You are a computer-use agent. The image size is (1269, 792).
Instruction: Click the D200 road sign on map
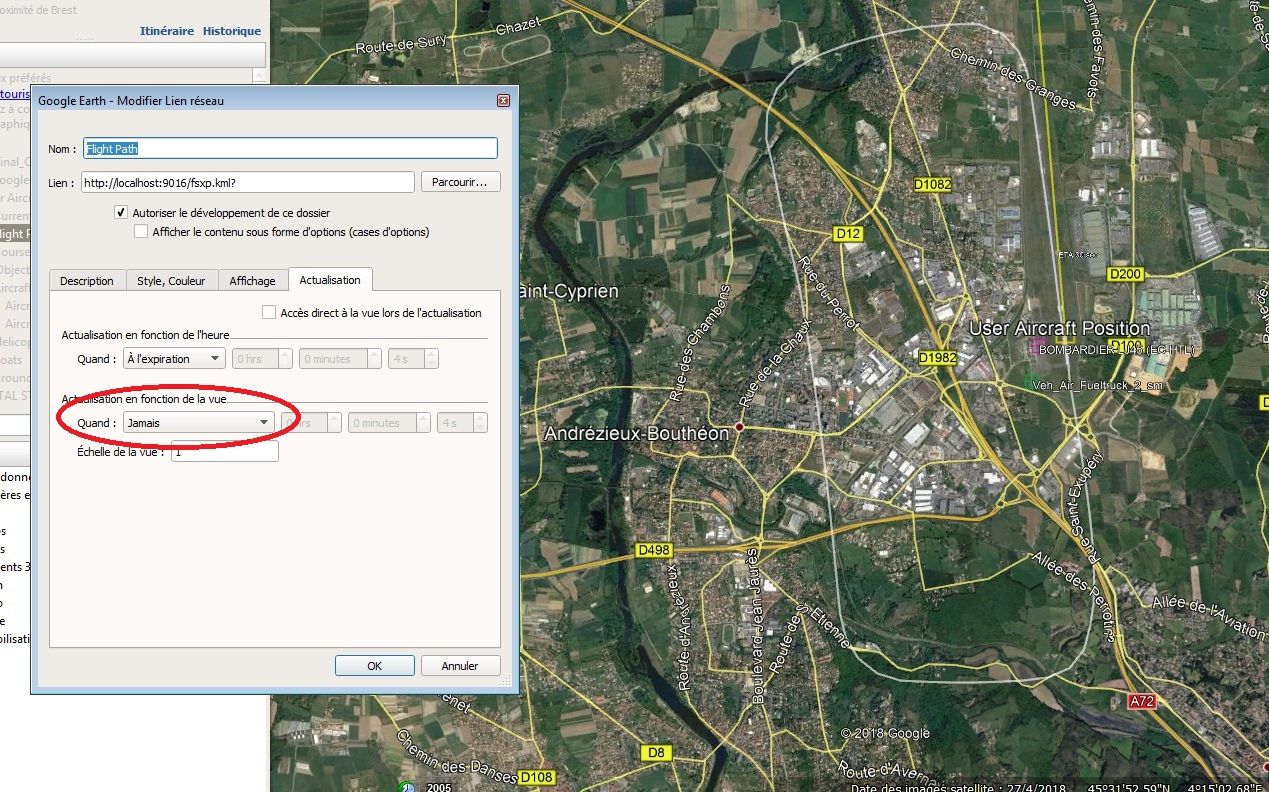point(1125,274)
